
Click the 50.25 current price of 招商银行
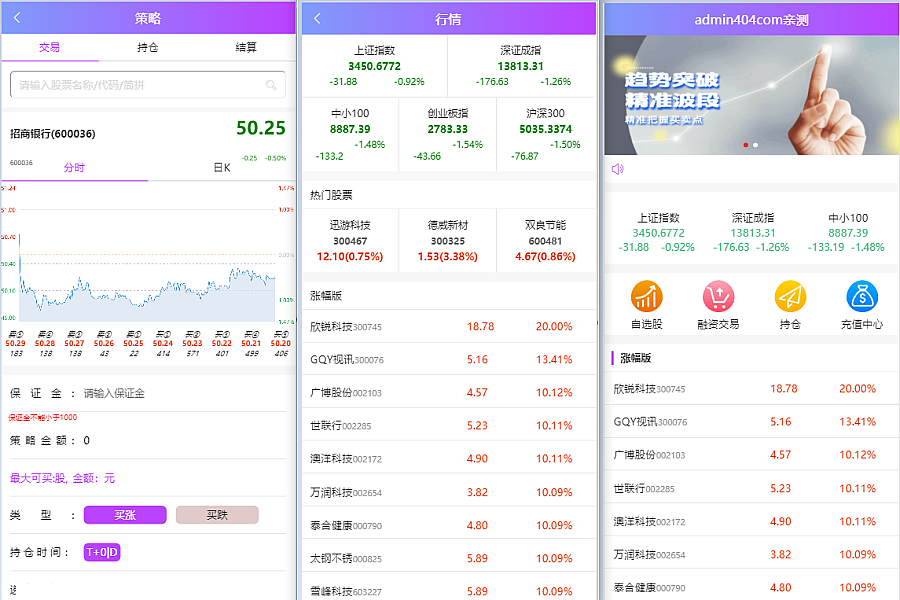click(x=261, y=128)
